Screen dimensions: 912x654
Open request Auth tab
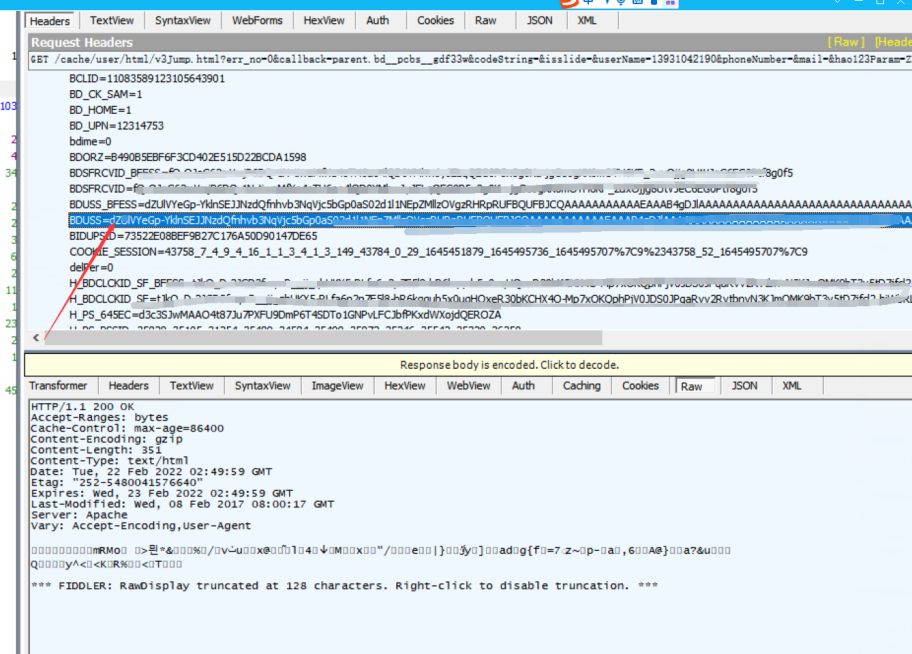click(377, 20)
